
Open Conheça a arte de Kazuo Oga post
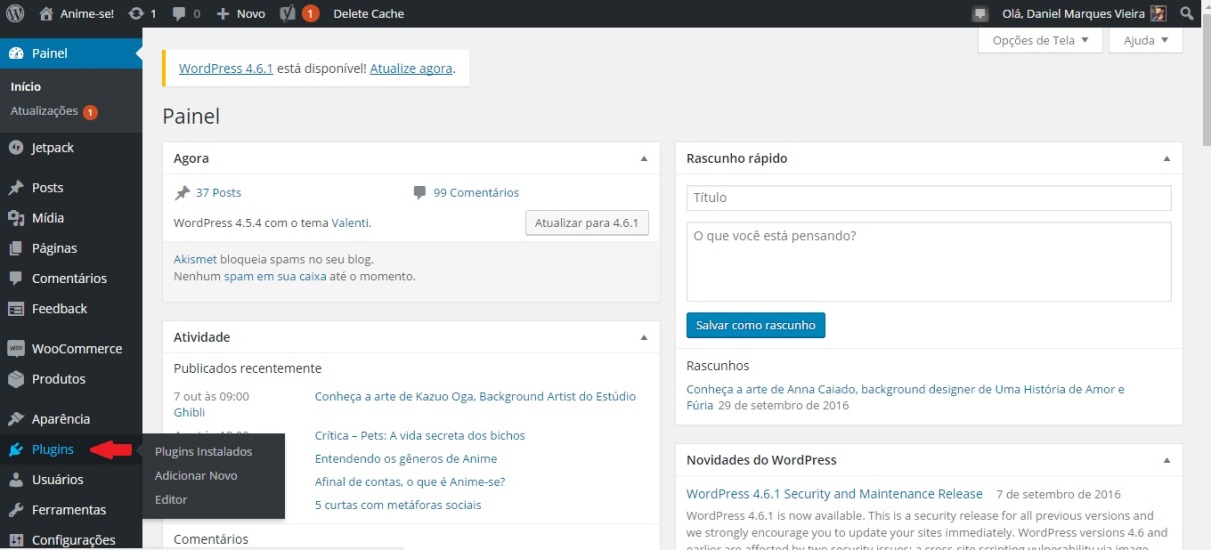[x=475, y=396]
